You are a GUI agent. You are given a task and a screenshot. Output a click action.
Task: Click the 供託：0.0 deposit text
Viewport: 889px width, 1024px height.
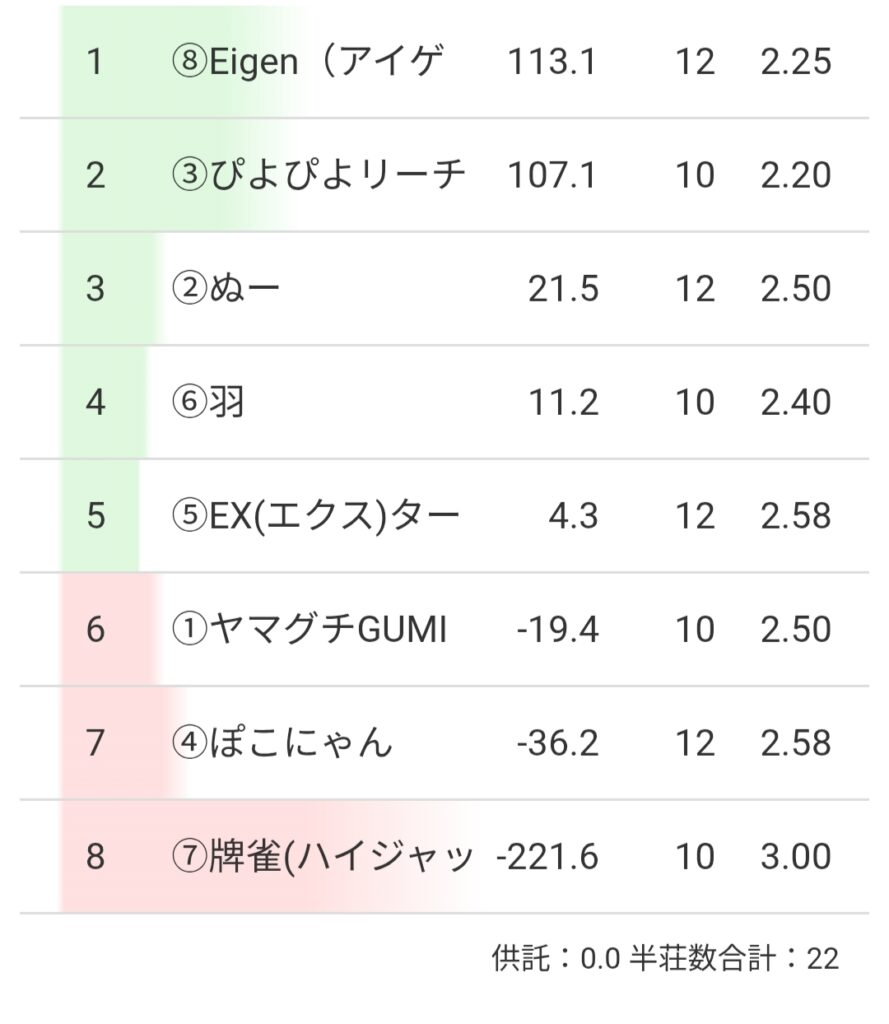pyautogui.click(x=556, y=958)
